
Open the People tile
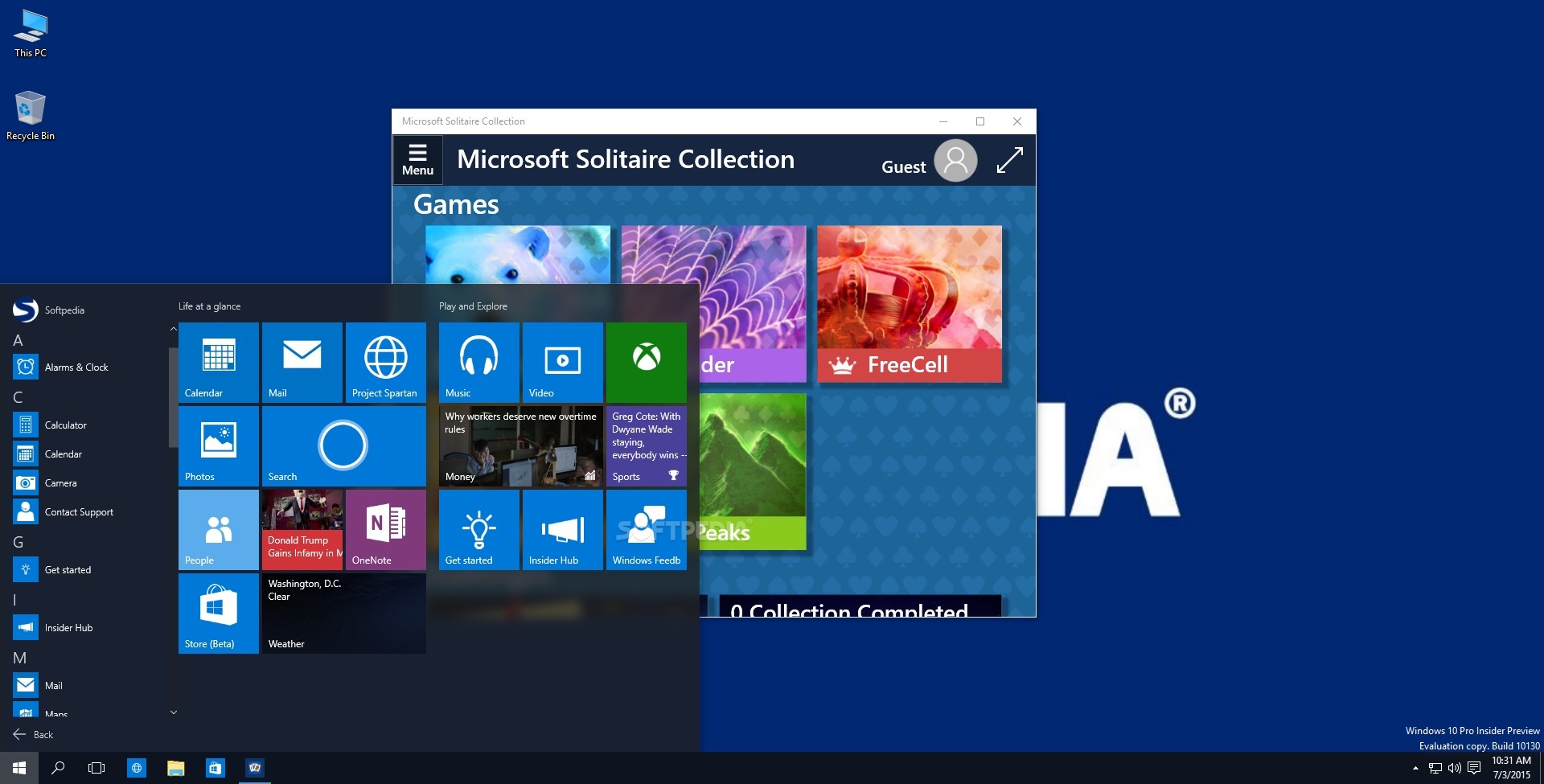[219, 529]
